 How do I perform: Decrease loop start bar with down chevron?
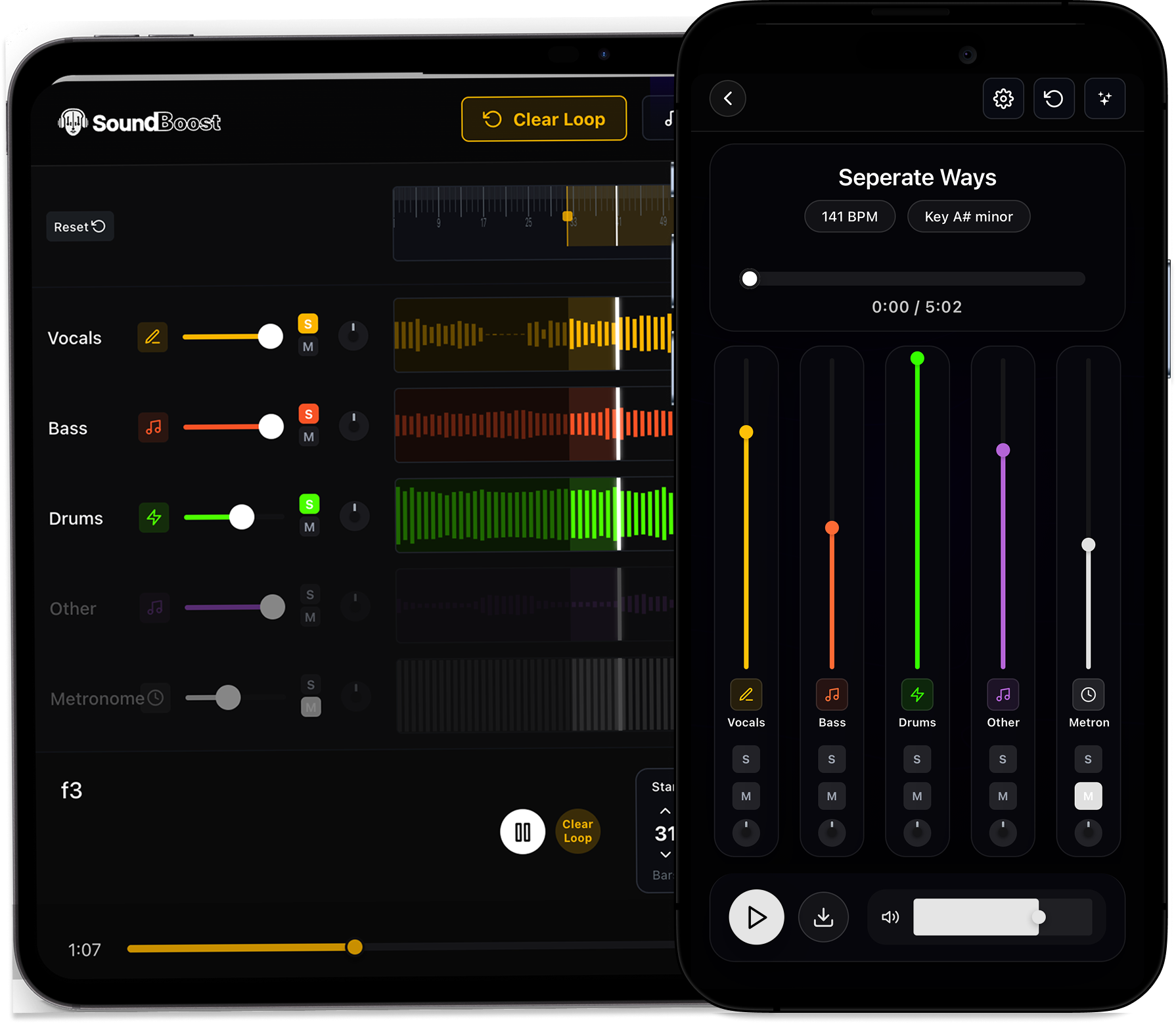click(666, 855)
